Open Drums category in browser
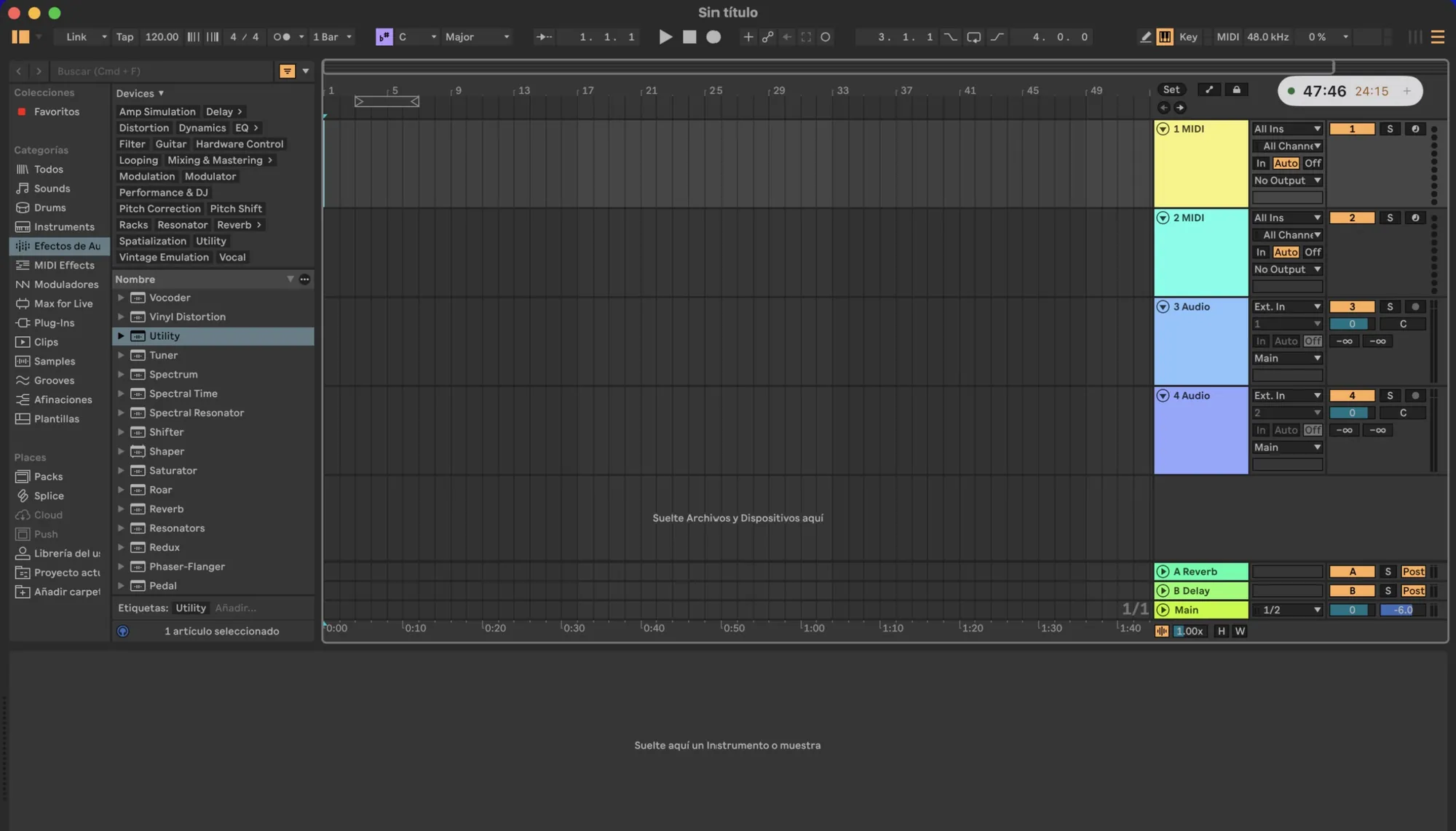Screen dimensions: 1456x831 pyautogui.click(x=50, y=208)
